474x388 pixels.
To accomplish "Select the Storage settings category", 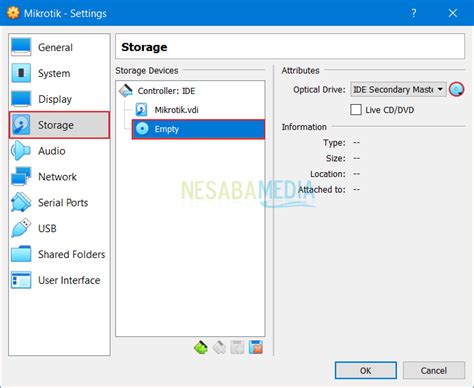I will coord(59,125).
